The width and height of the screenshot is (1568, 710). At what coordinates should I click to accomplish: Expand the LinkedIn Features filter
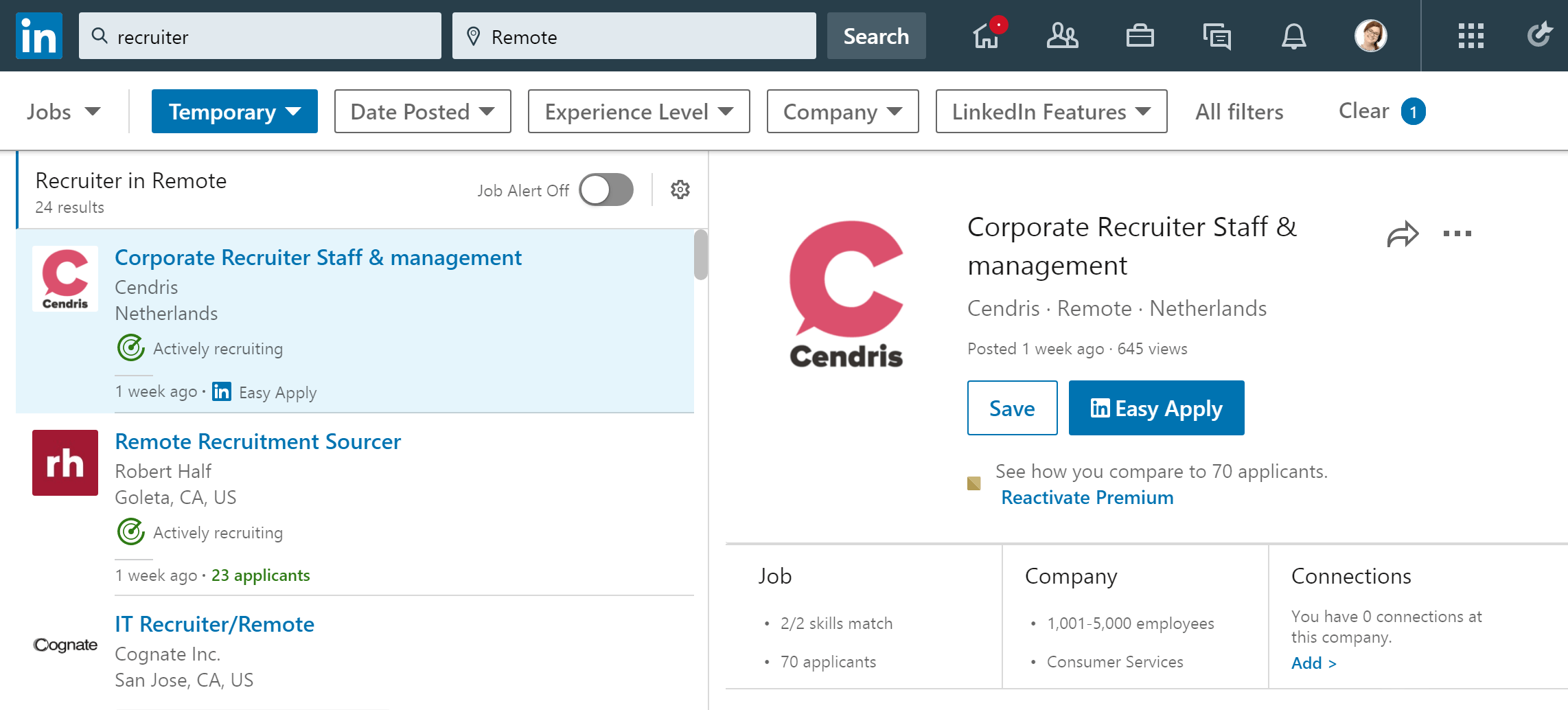pyautogui.click(x=1051, y=111)
